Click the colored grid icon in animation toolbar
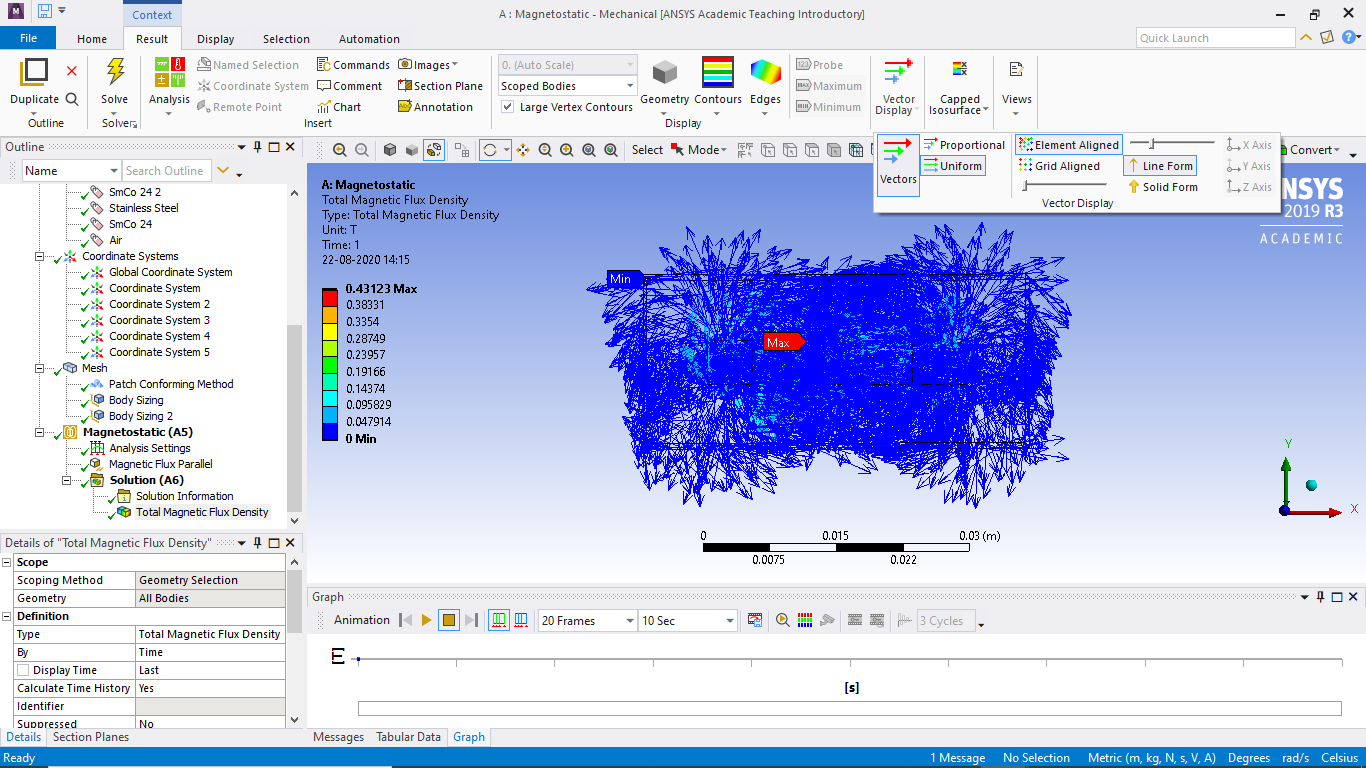The image size is (1366, 768). pyautogui.click(x=805, y=621)
